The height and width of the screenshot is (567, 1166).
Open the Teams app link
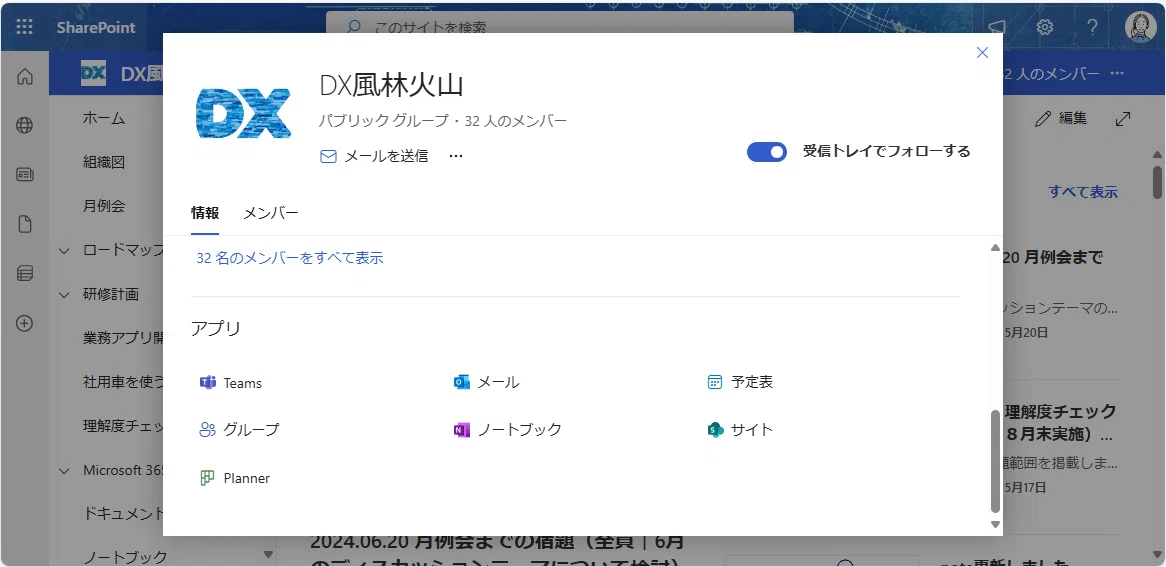(x=231, y=382)
